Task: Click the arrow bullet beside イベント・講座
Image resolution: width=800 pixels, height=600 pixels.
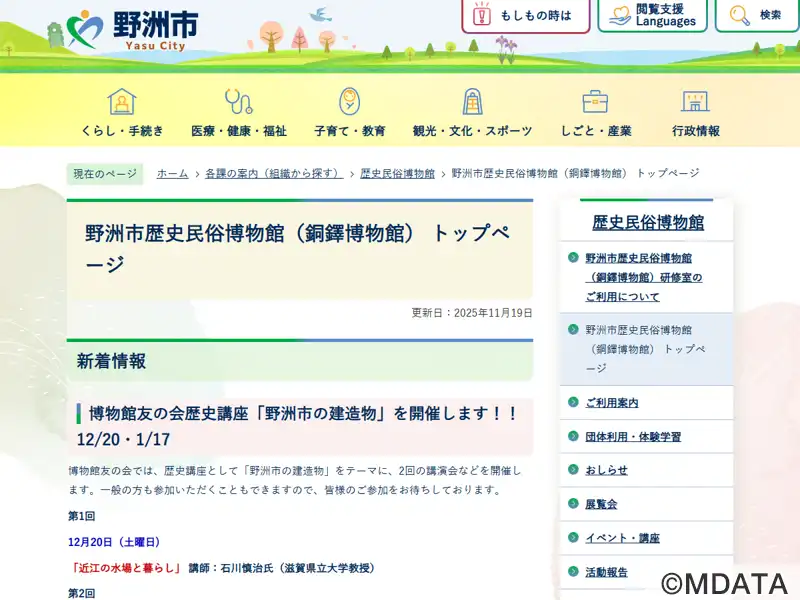Action: (x=573, y=537)
